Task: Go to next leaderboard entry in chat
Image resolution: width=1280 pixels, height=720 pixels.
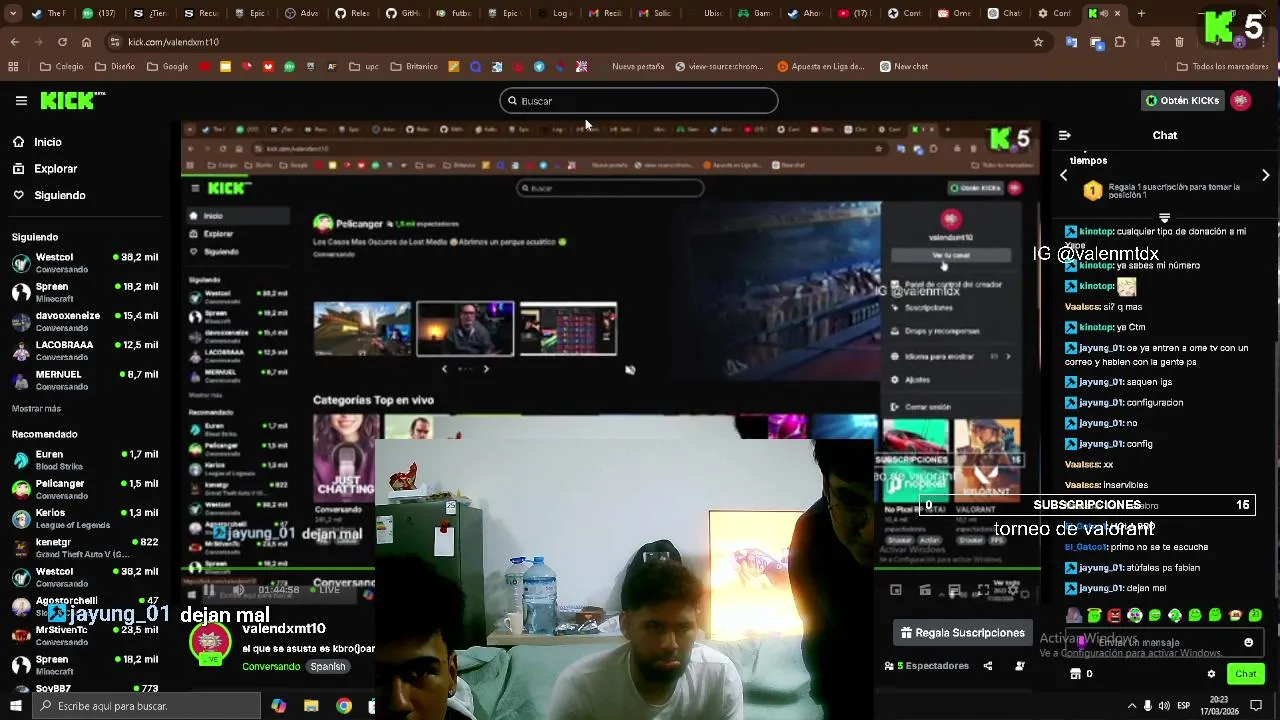Action: point(1265,175)
